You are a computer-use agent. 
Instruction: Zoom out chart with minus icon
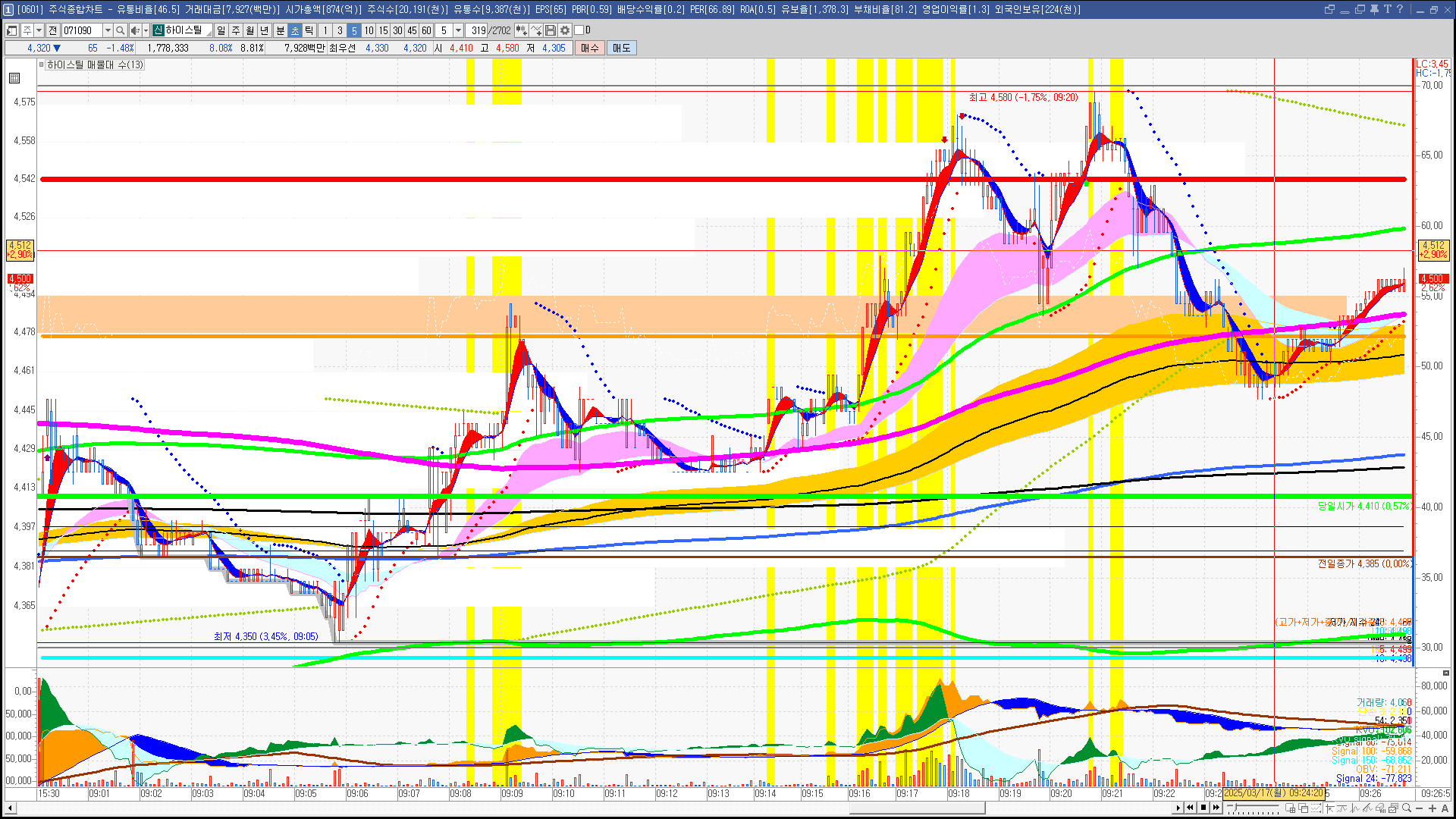[x=1420, y=808]
